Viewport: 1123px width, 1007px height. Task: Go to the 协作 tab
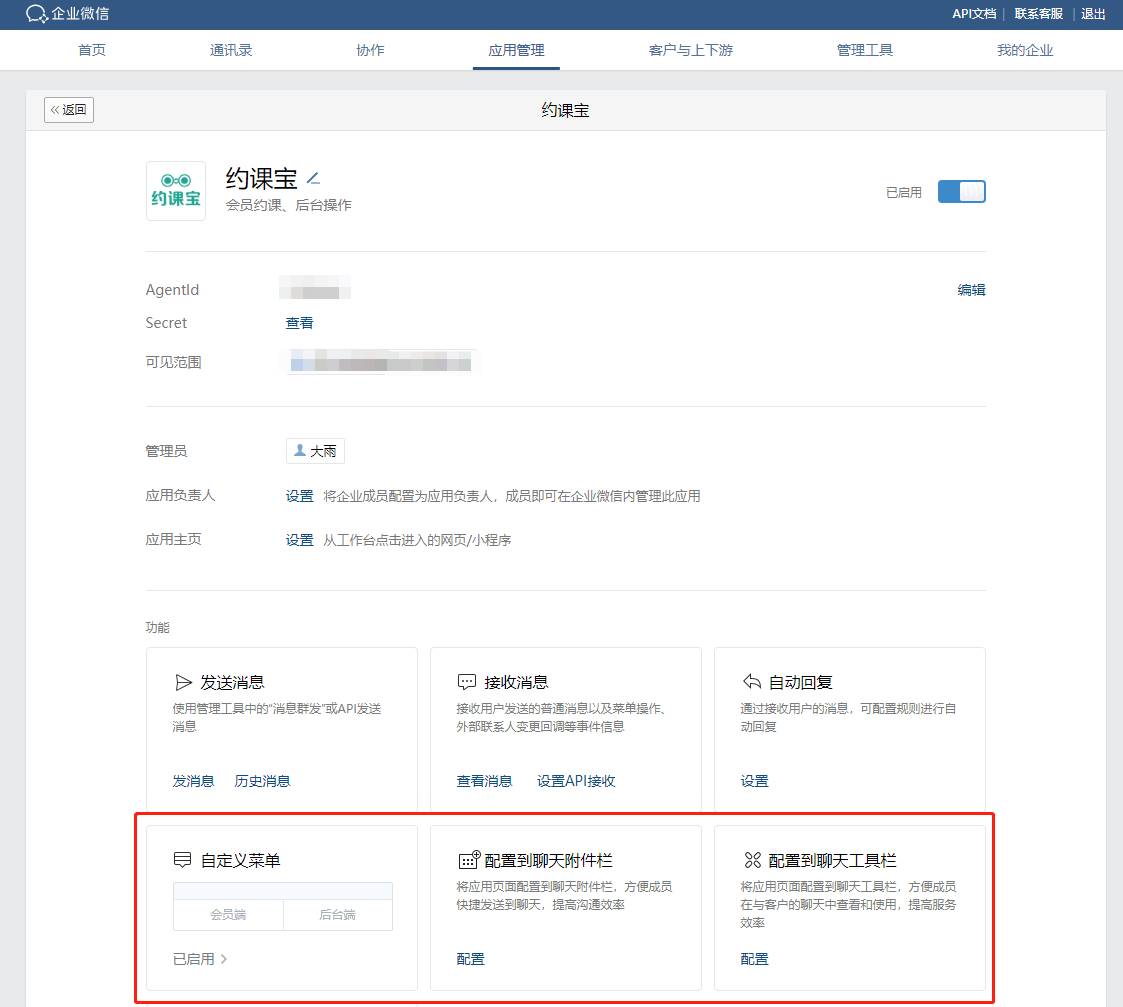pyautogui.click(x=370, y=50)
